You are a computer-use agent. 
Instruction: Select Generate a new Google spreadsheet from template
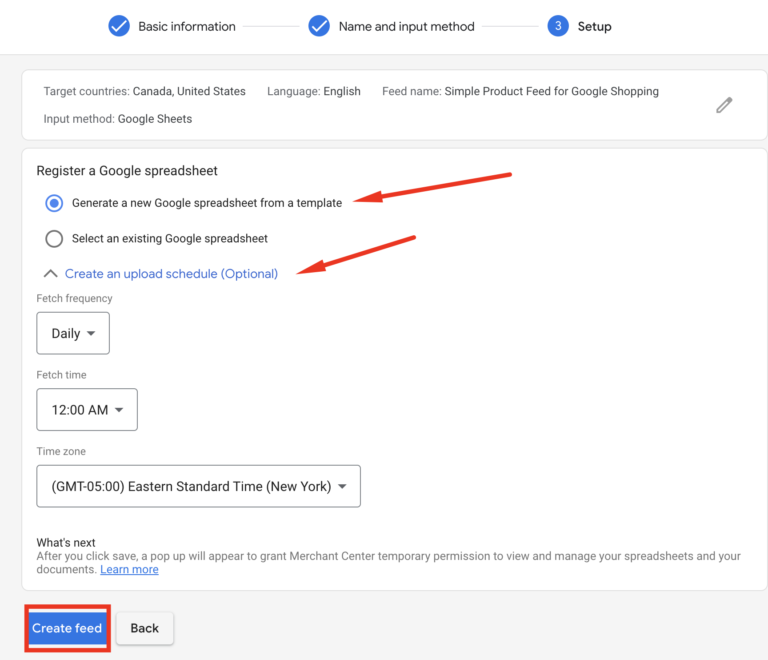click(x=54, y=203)
